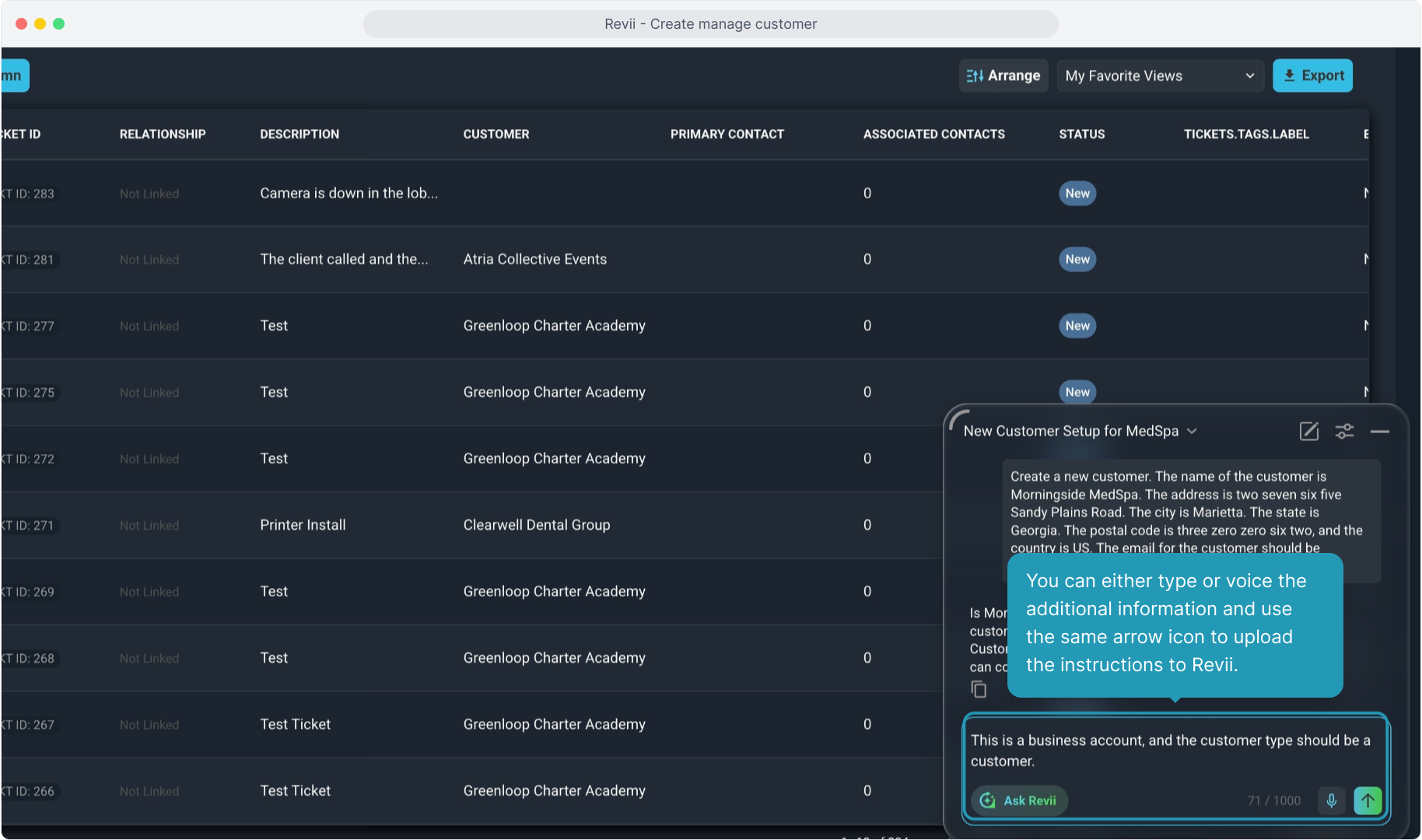The image size is (1422, 840).
Task: Open the Arrange columns options
Action: (x=1003, y=75)
